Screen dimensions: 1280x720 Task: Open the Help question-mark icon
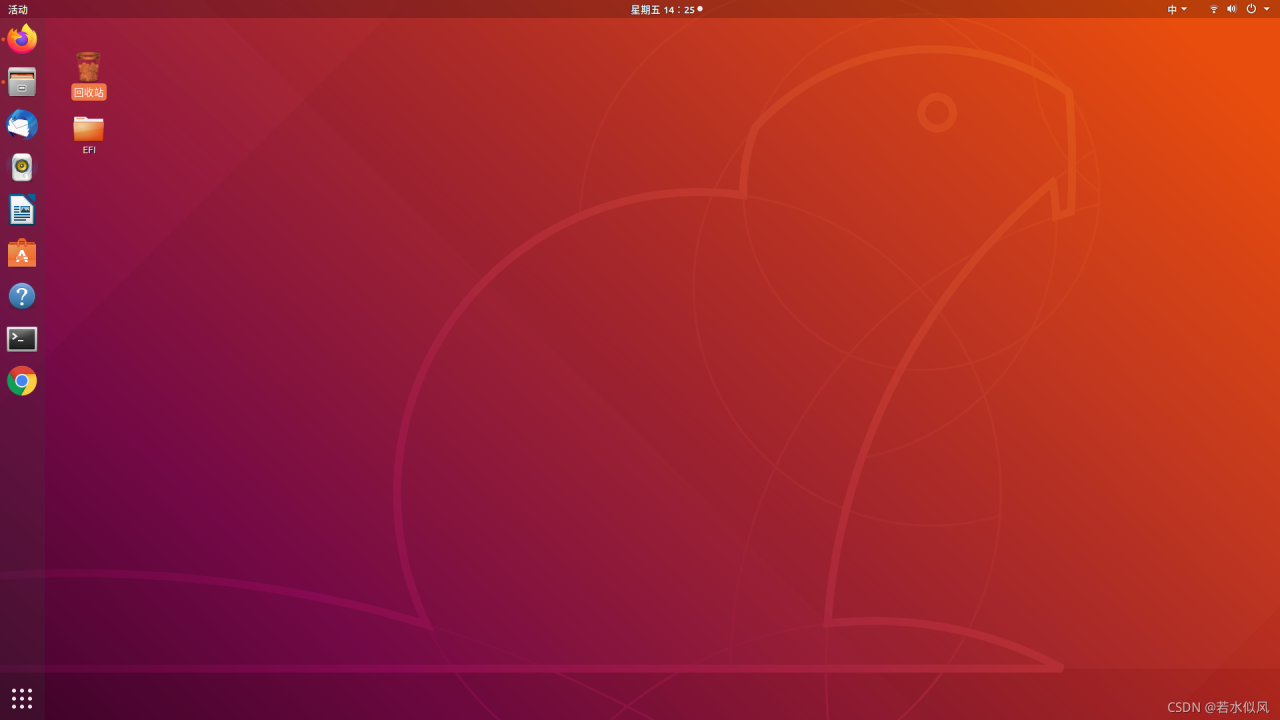[x=22, y=296]
